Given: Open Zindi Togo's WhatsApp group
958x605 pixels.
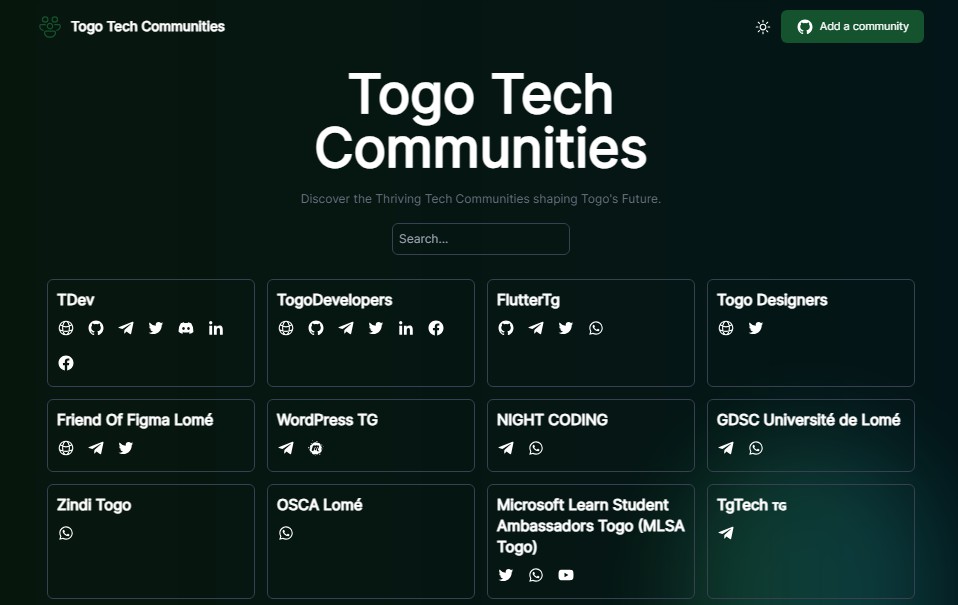Looking at the screenshot, I should [x=66, y=533].
